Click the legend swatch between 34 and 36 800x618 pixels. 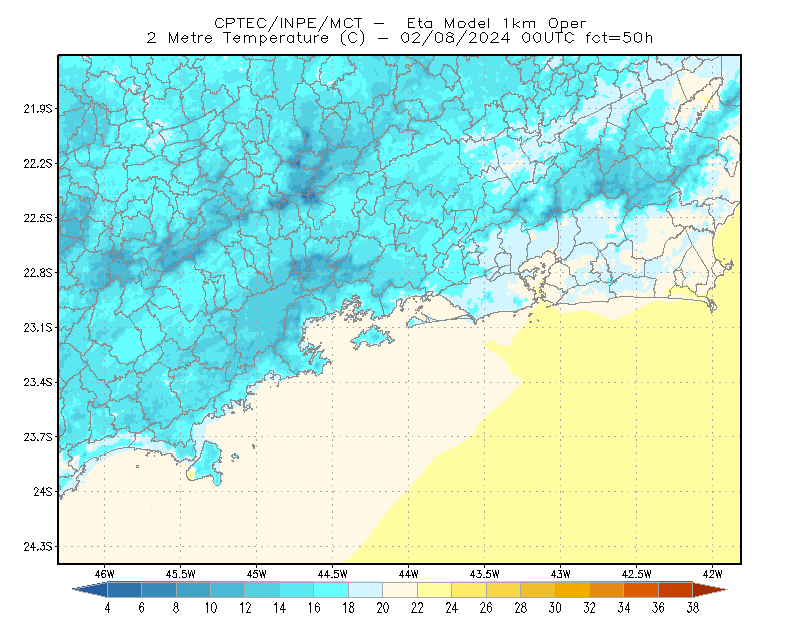pyautogui.click(x=641, y=590)
